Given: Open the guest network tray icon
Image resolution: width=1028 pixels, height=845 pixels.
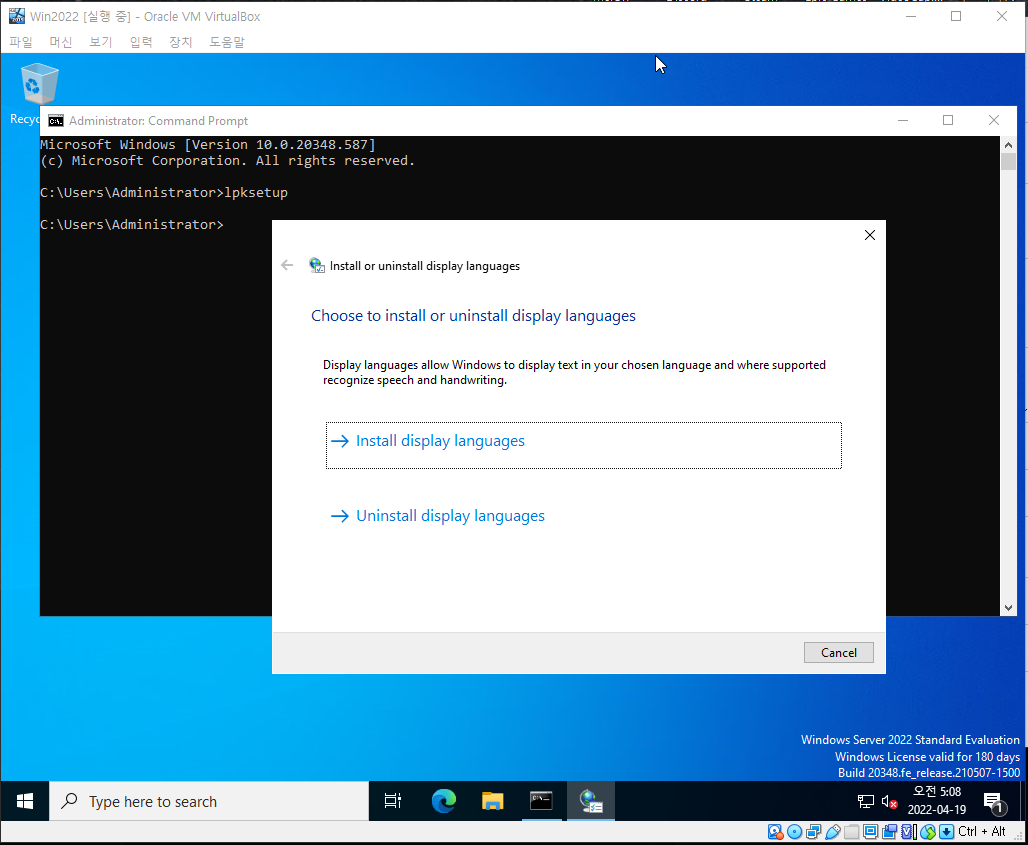Looking at the screenshot, I should point(866,801).
